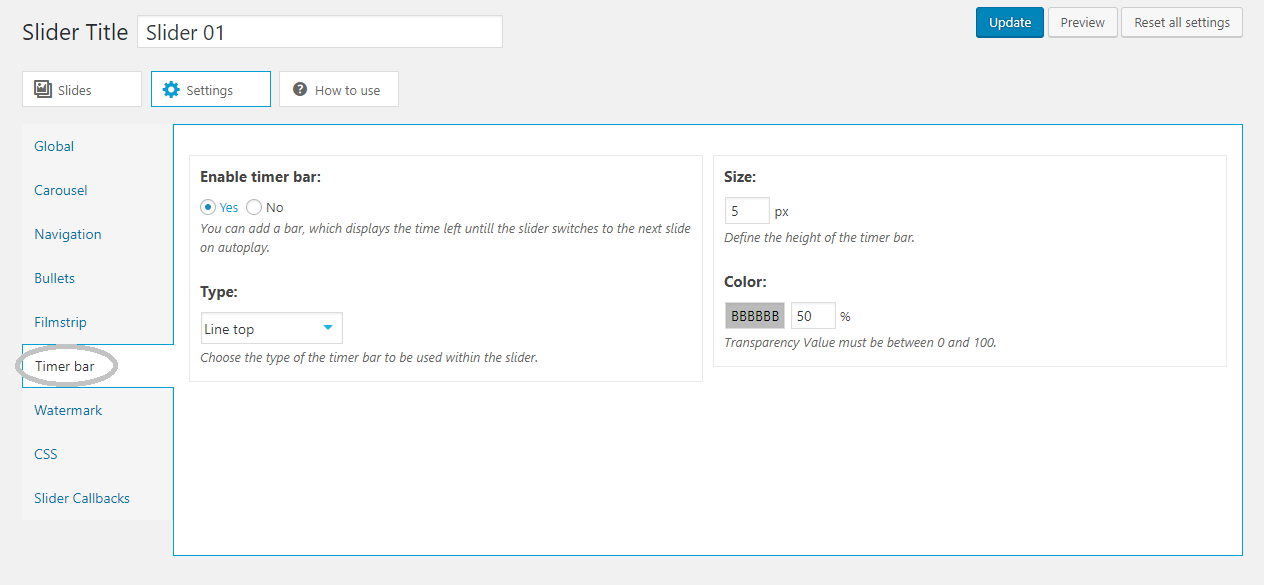Click the Preview button
Viewport: 1264px width, 585px height.
coord(1082,22)
